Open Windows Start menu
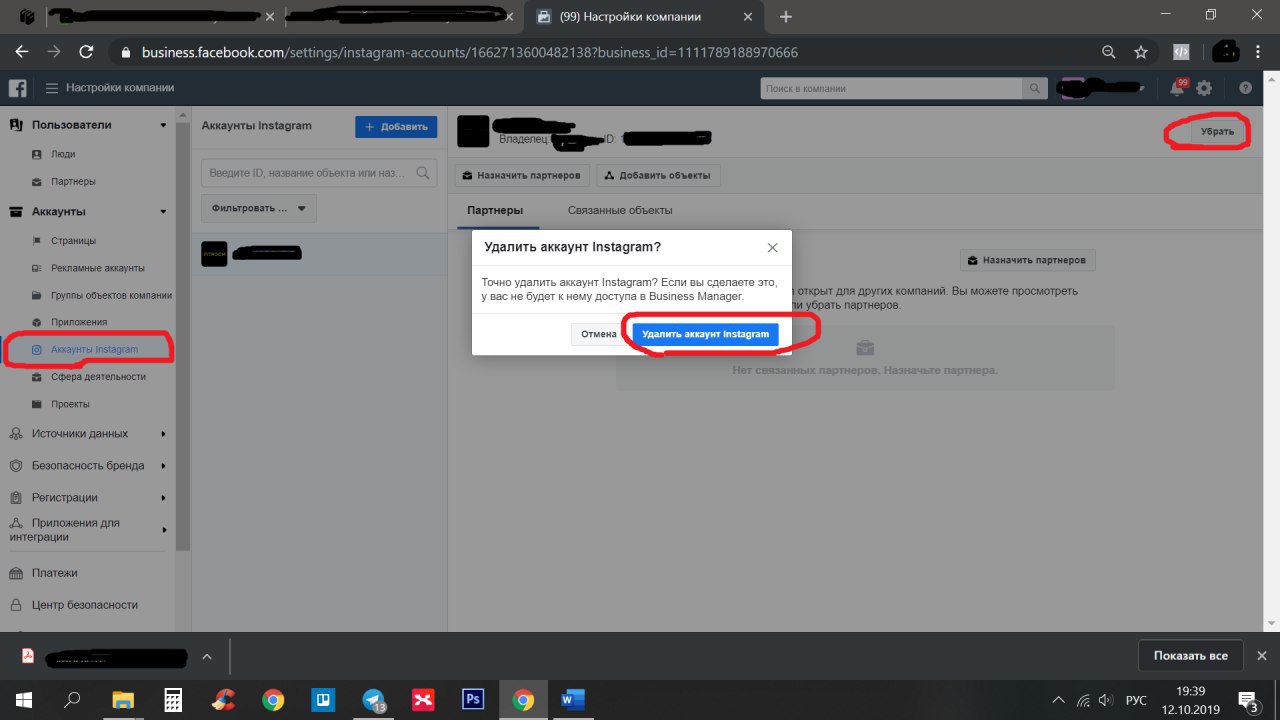Screen dimensions: 1280x720 (x=24, y=698)
